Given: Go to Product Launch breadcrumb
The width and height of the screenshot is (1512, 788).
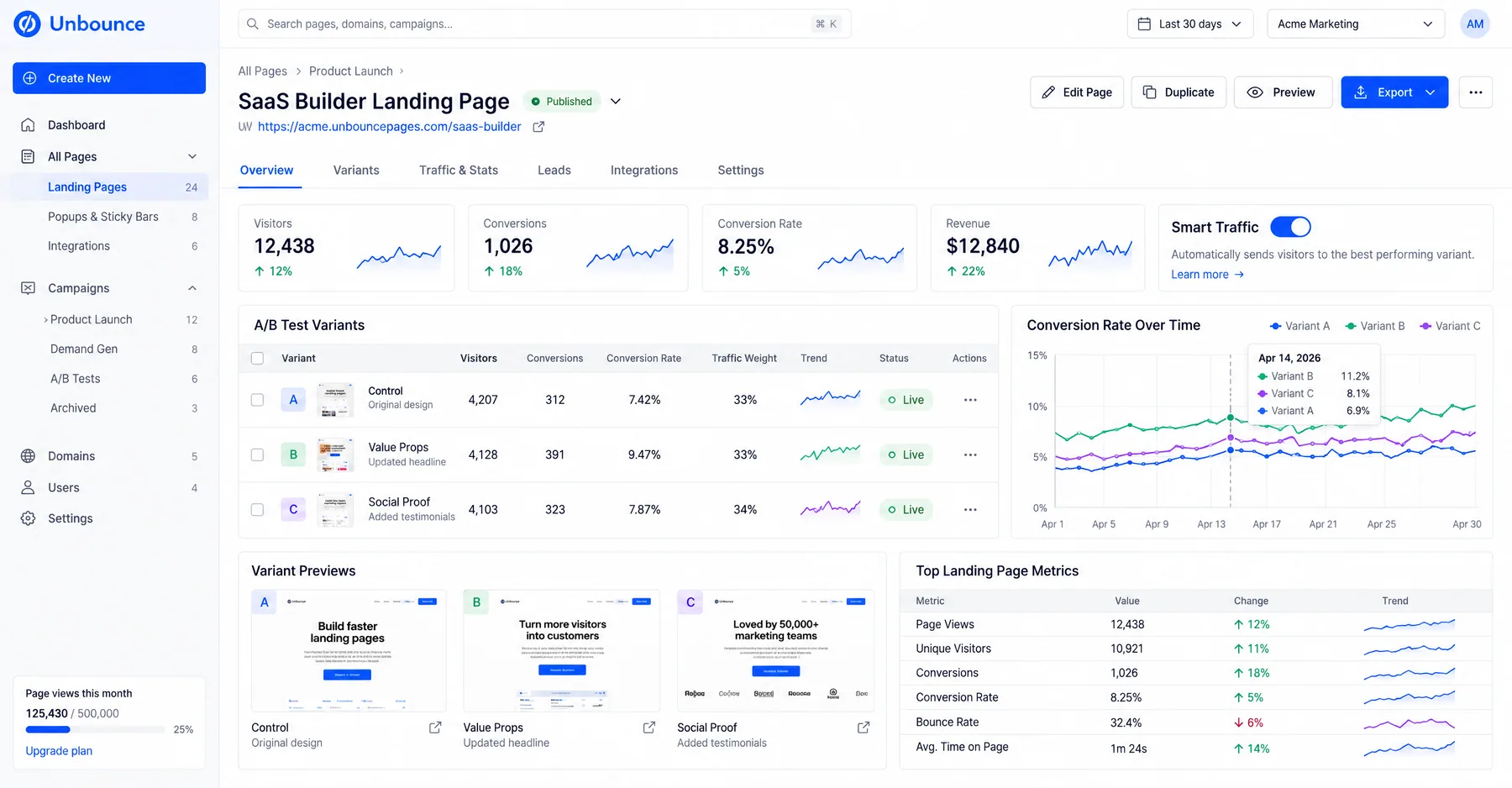Looking at the screenshot, I should 351,71.
